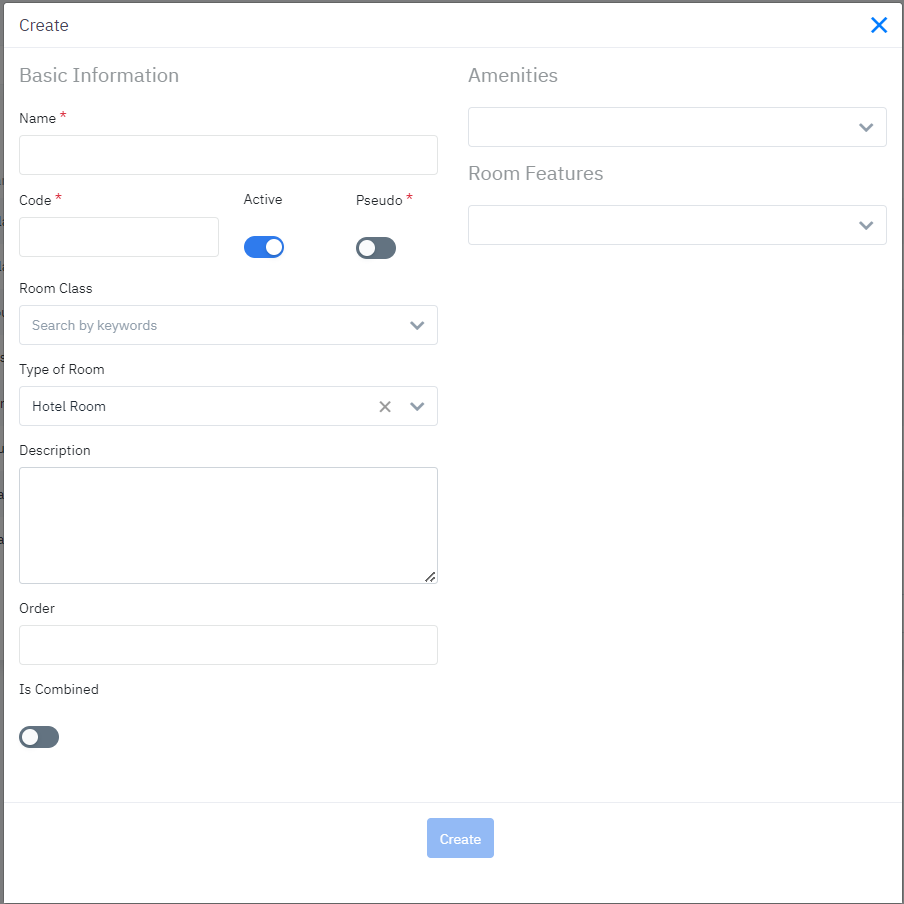Open the Type of Room dropdown

[200, 406]
